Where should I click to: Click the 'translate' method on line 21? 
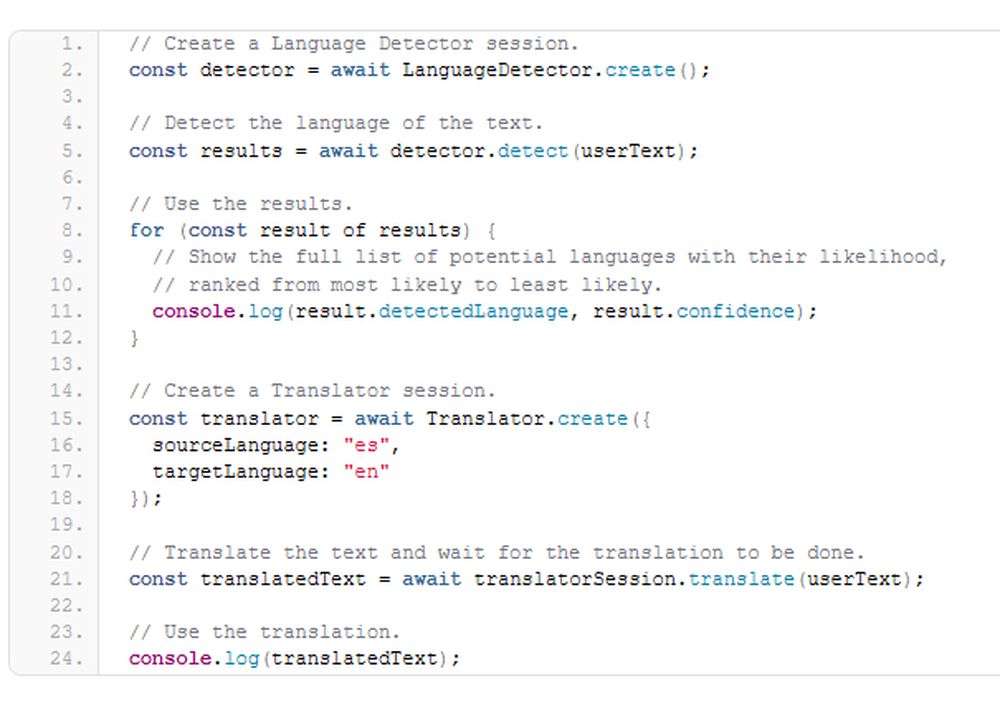pyautogui.click(x=741, y=579)
